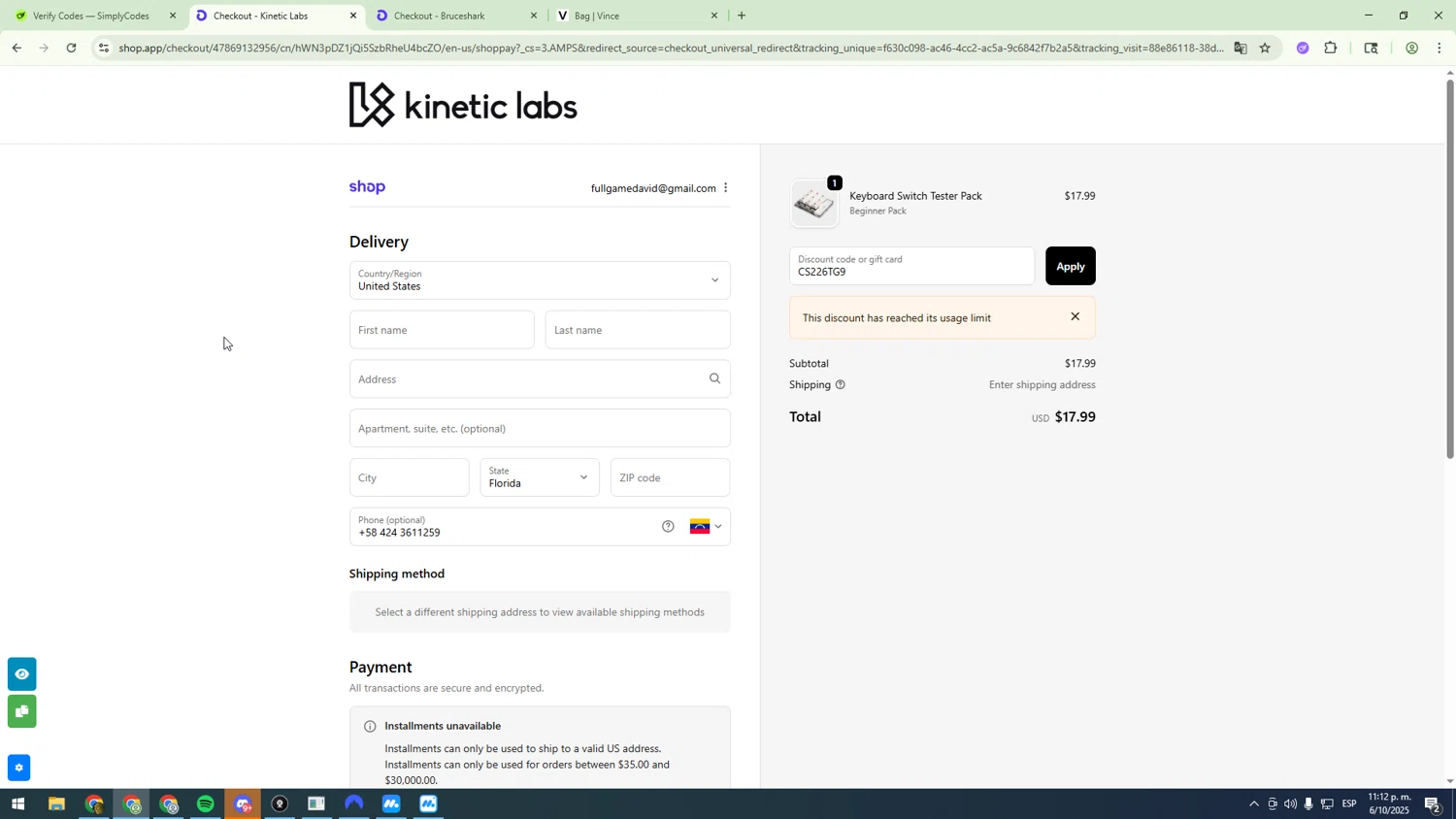Go back to the previous page
This screenshot has width=1456, height=819.
coord(16,48)
